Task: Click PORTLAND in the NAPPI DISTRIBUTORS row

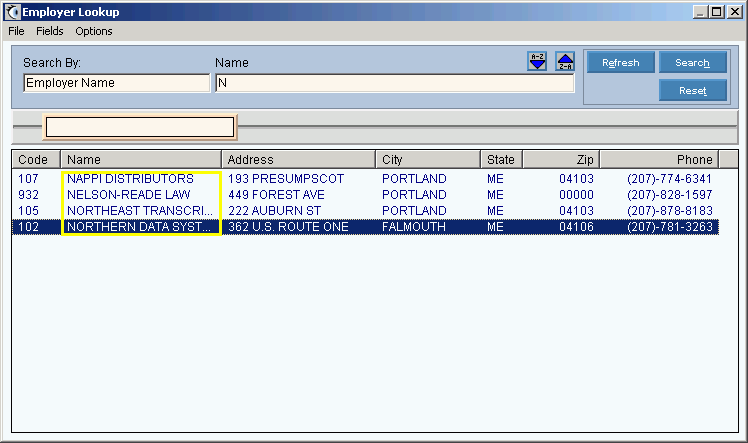Action: click(414, 179)
